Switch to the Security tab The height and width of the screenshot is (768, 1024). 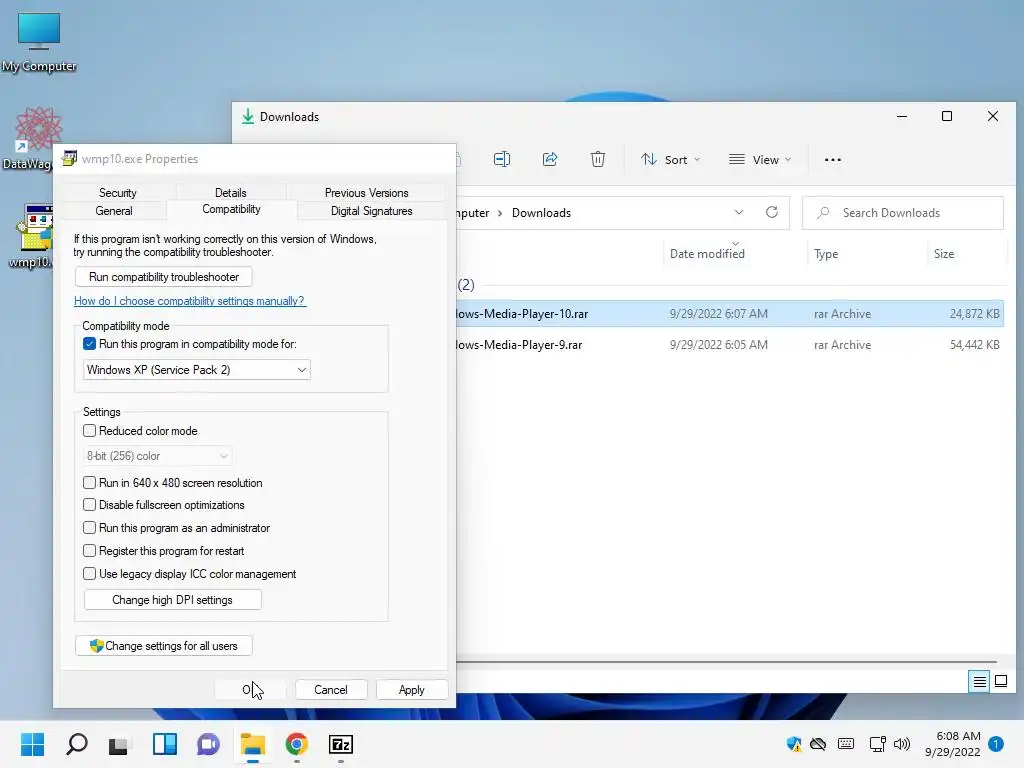pyautogui.click(x=118, y=193)
